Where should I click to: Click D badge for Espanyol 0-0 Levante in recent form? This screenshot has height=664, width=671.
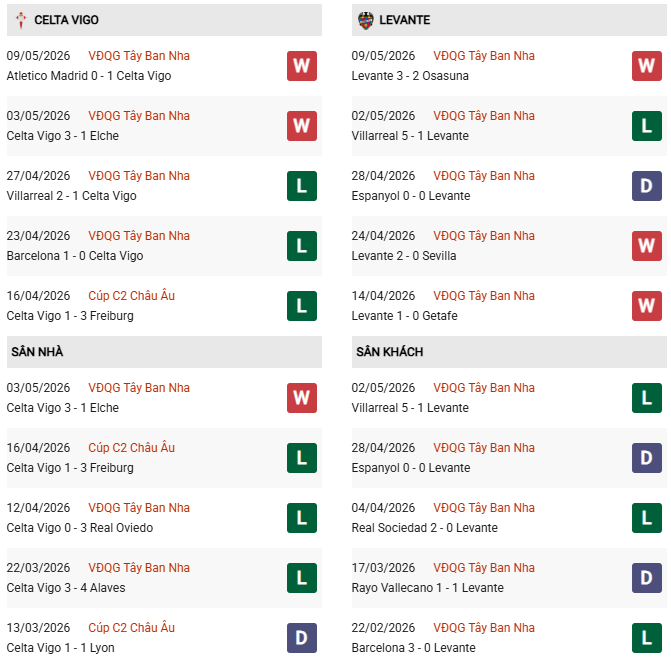647,186
